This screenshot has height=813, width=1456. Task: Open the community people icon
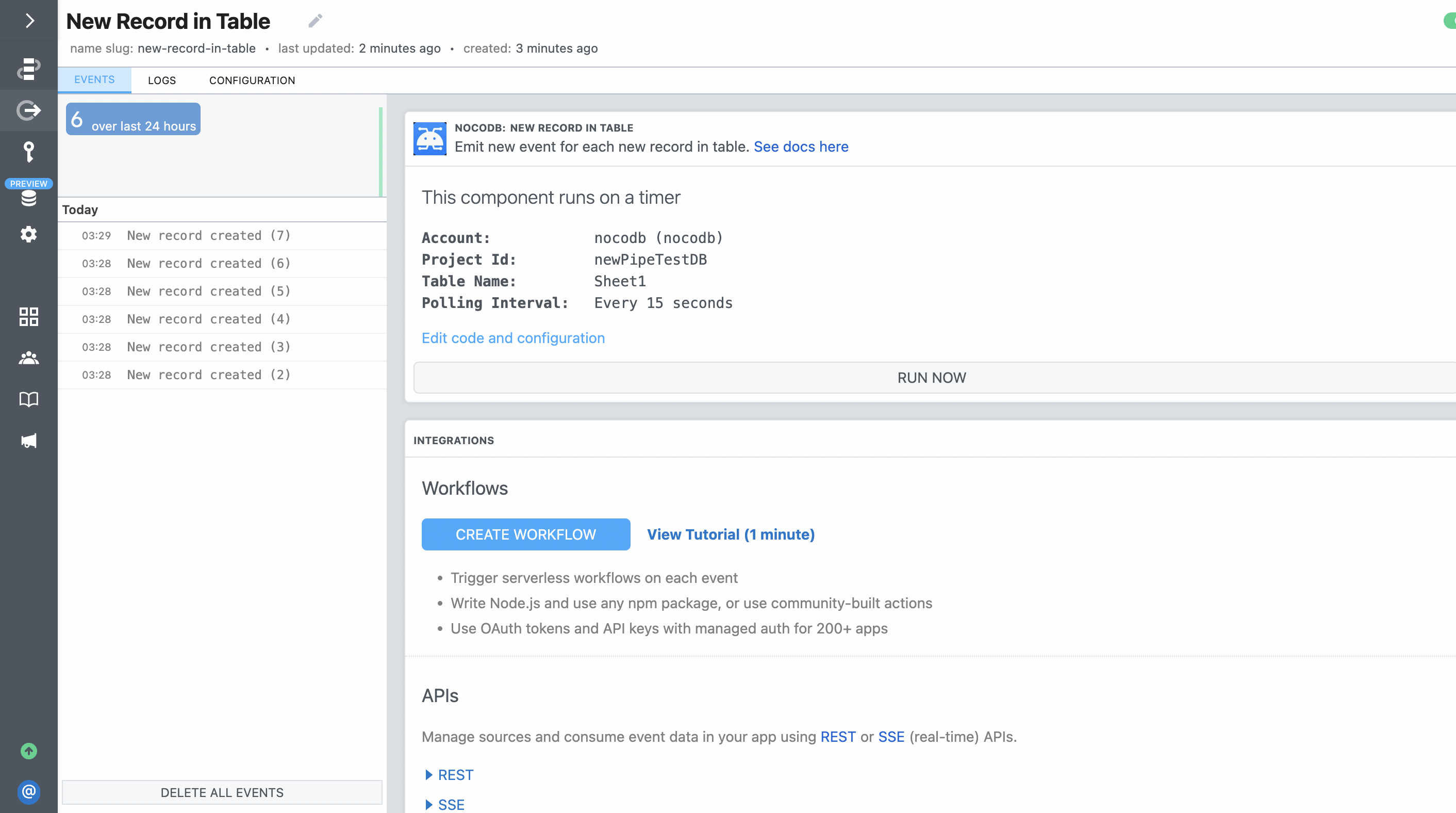point(29,358)
